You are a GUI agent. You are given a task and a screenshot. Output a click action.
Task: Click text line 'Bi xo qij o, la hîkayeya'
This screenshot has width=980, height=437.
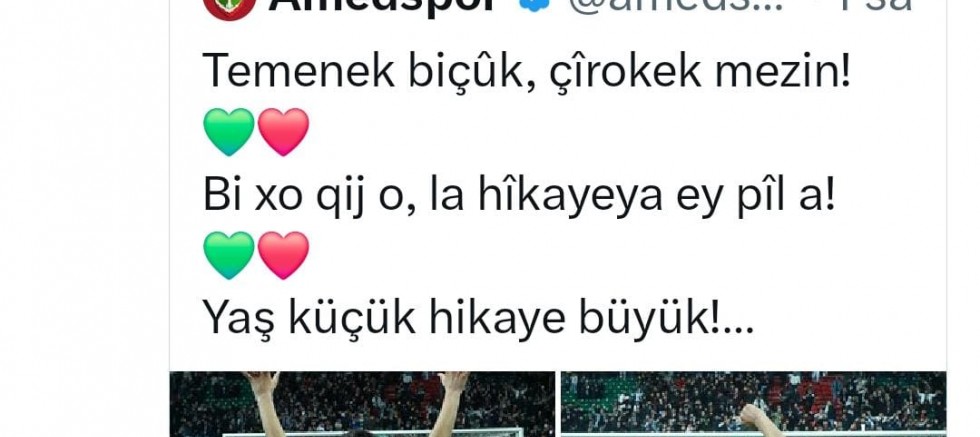432,198
